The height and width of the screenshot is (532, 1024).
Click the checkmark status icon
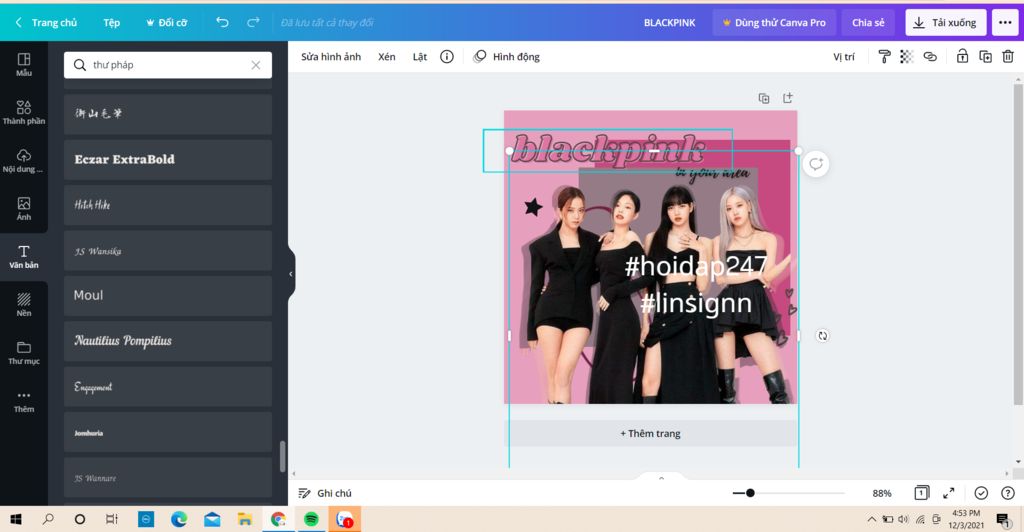981,493
